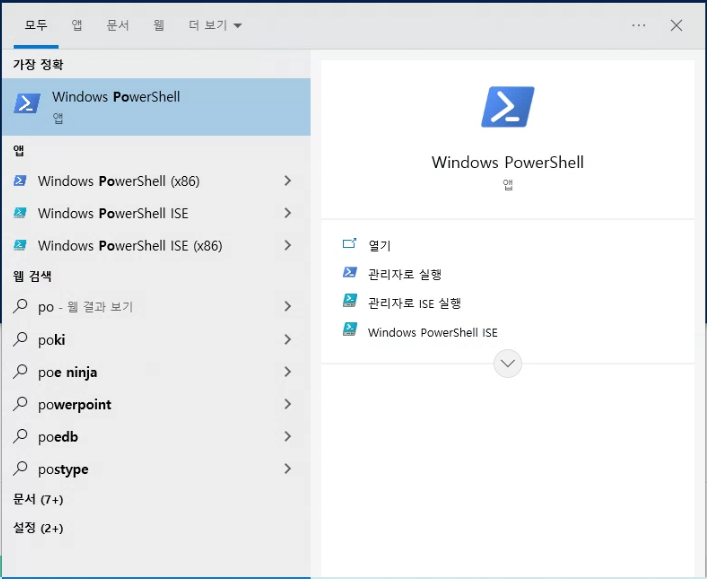Image resolution: width=707 pixels, height=579 pixels.
Task: Select 'Windows PowerShell (x86)' text
Action: 119,181
